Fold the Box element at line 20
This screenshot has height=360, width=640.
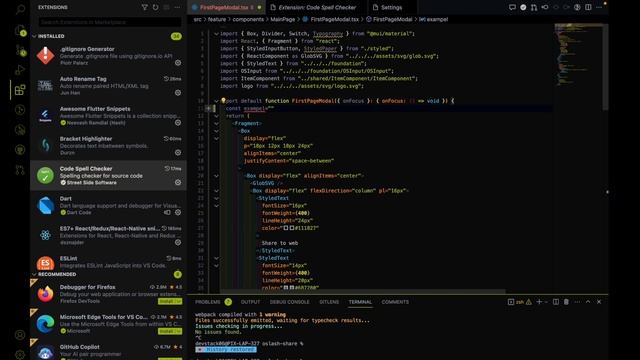(216, 176)
